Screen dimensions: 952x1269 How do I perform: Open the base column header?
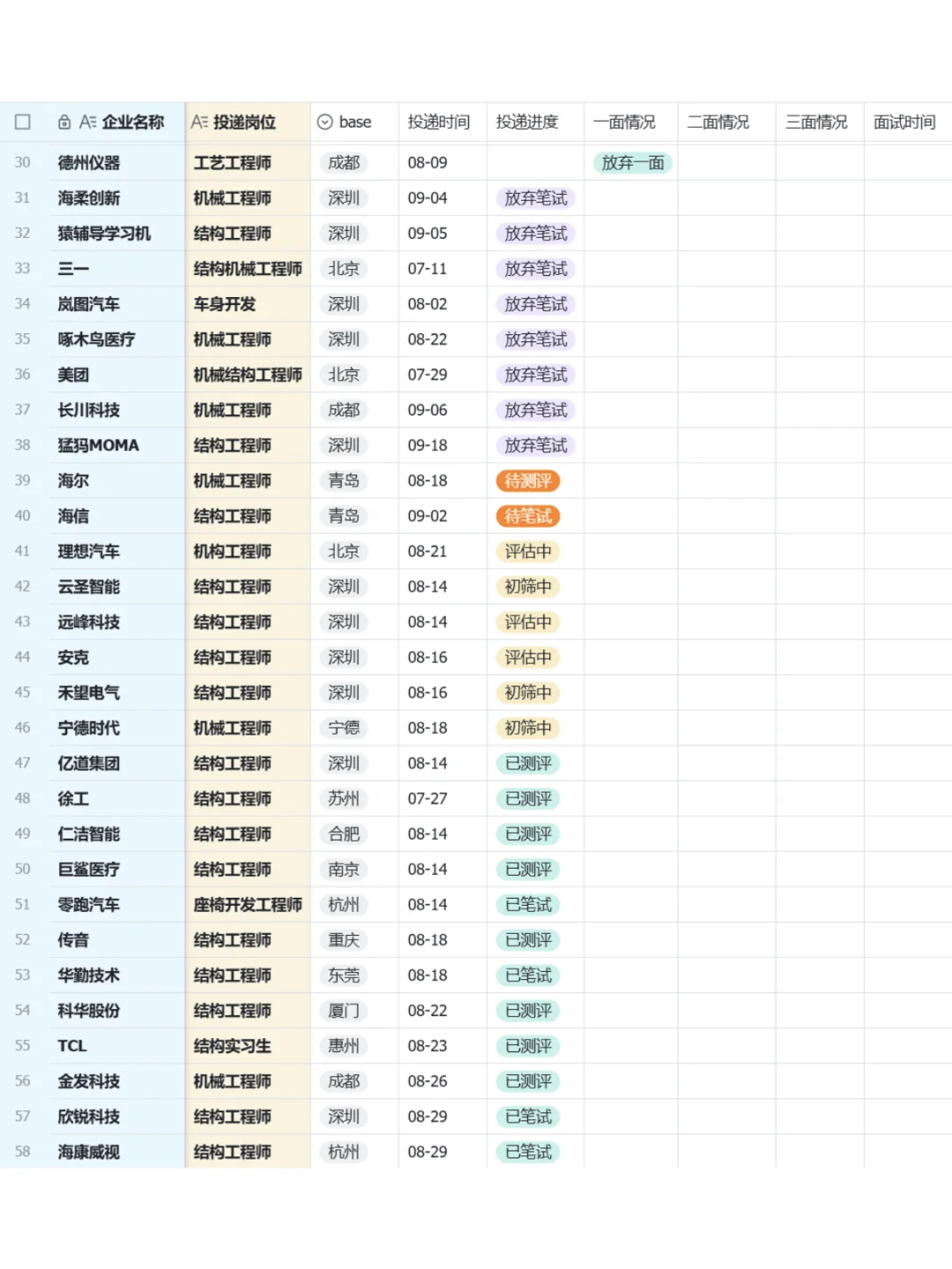click(x=354, y=122)
